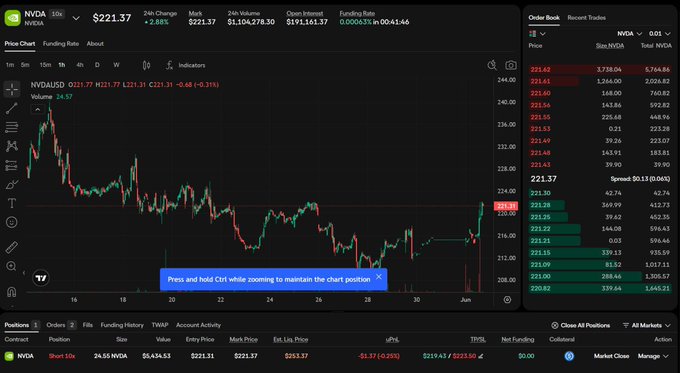Open the 0.01 price grouping dropdown
Viewport: 680px width, 373px height.
point(660,34)
